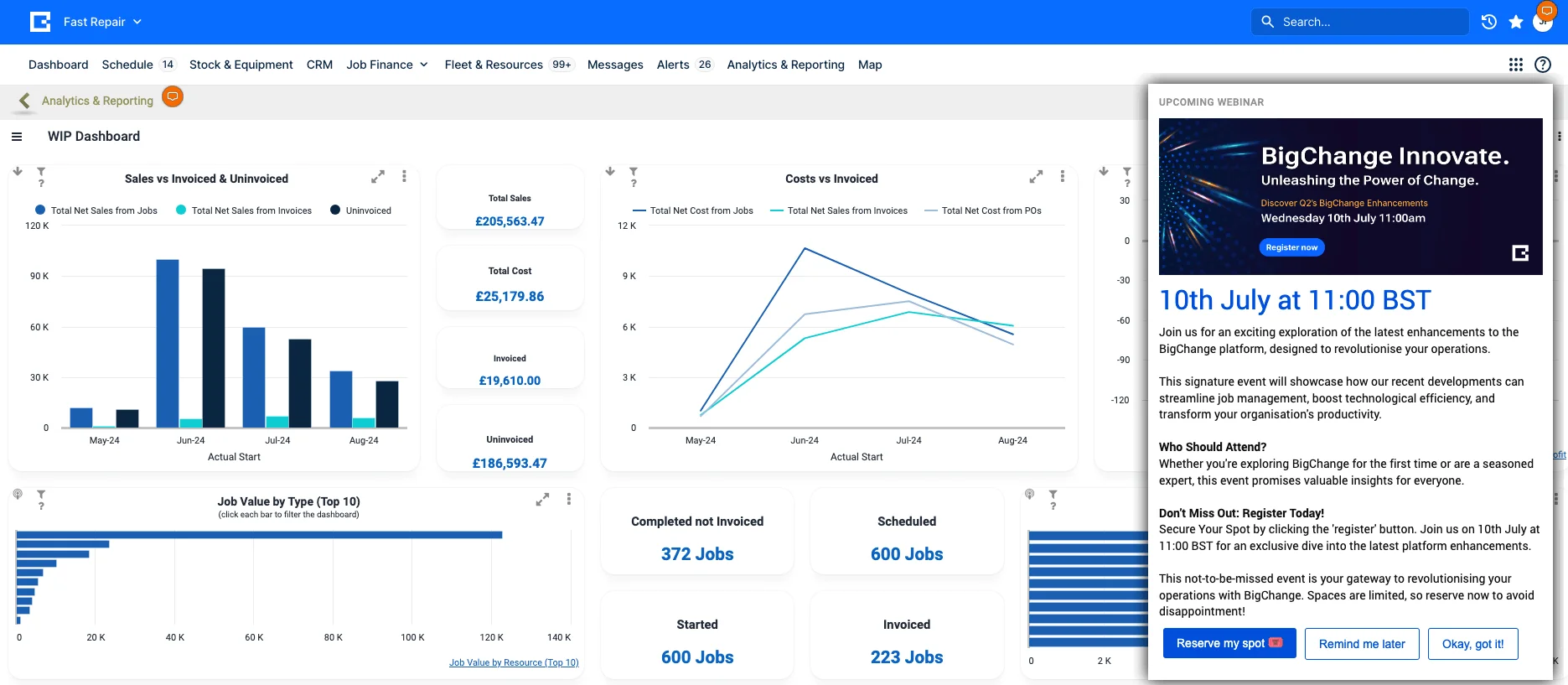Viewport: 1568px width, 685px height.
Task: Toggle Total Net Cost from POs legend line
Action: pyautogui.click(x=983, y=210)
